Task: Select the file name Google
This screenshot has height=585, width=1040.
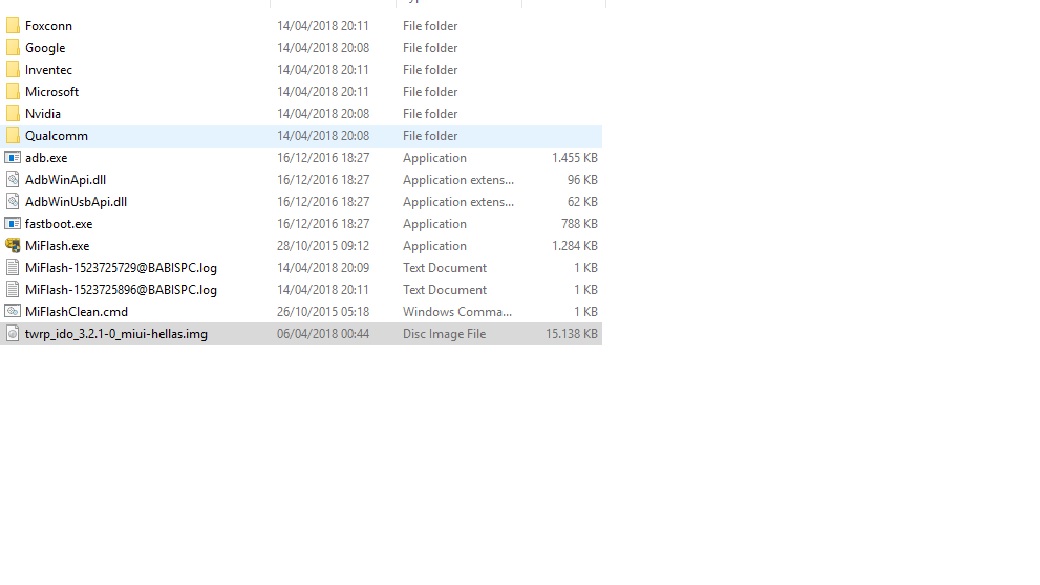Action: click(x=45, y=48)
